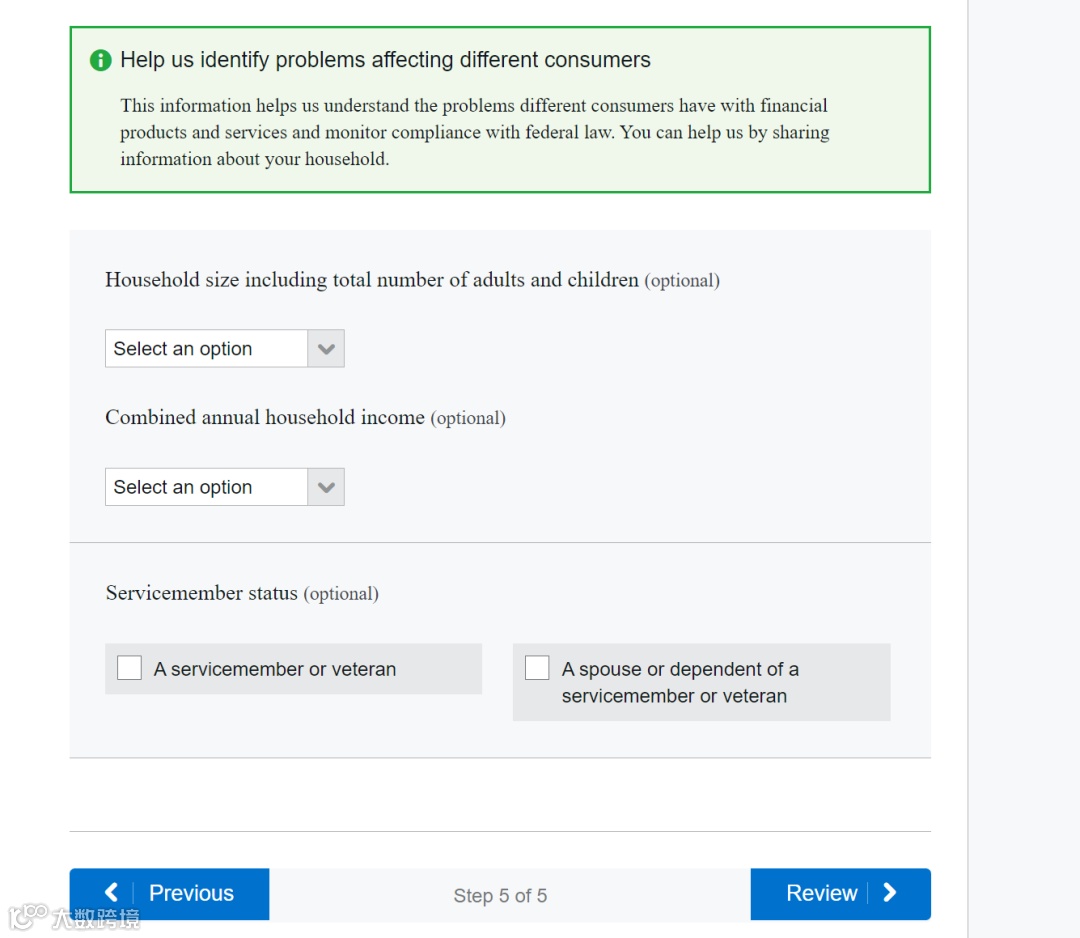This screenshot has height=938, width=1080.
Task: Expand the household income dropdown arrow
Action: coord(326,487)
